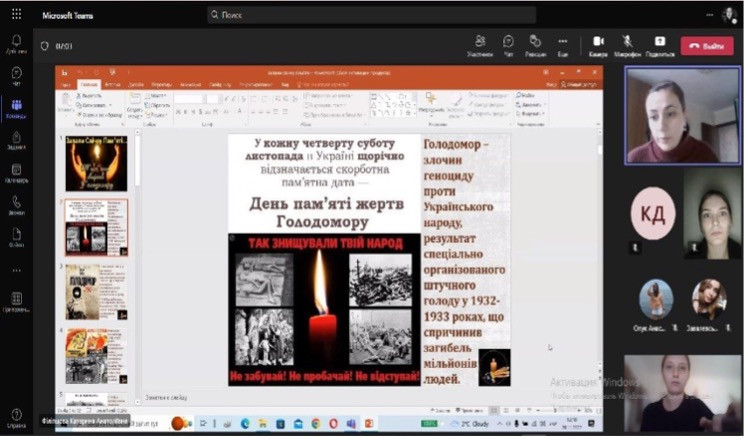The image size is (748, 440).
Task: Open the Chat section in Teams sidebar
Action: point(16,75)
